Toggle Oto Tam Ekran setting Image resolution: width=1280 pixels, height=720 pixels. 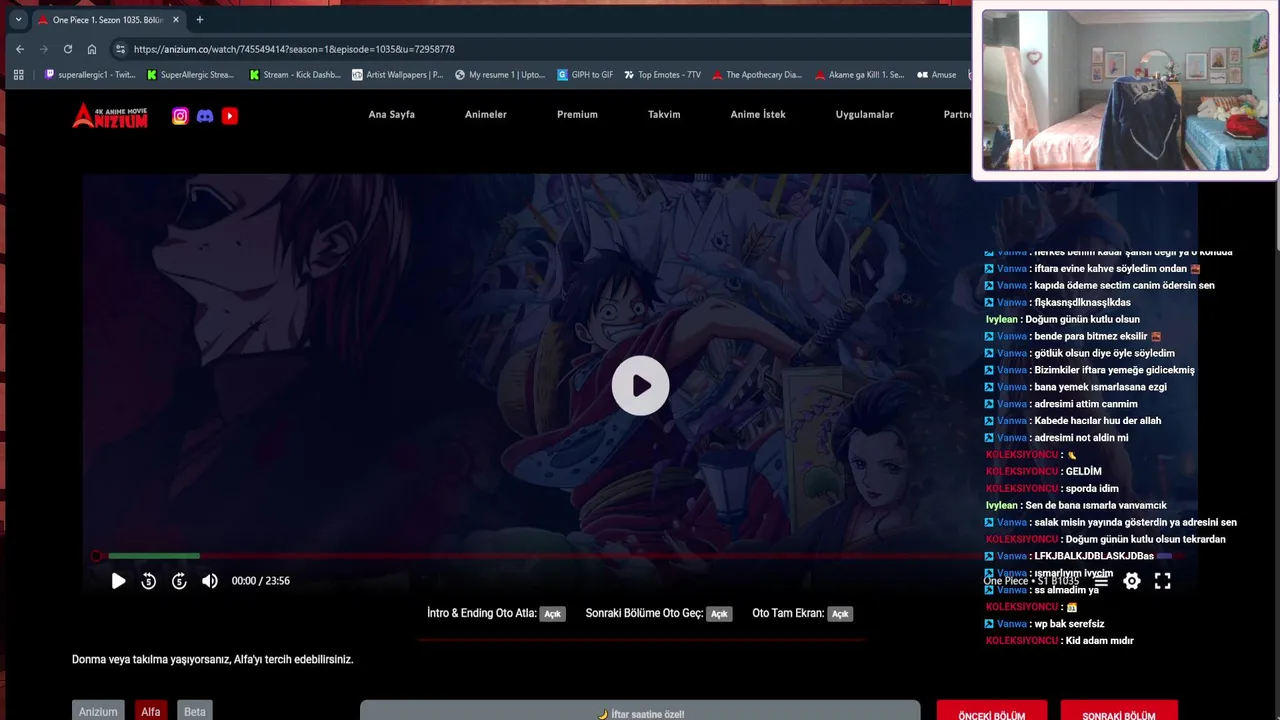(x=840, y=614)
